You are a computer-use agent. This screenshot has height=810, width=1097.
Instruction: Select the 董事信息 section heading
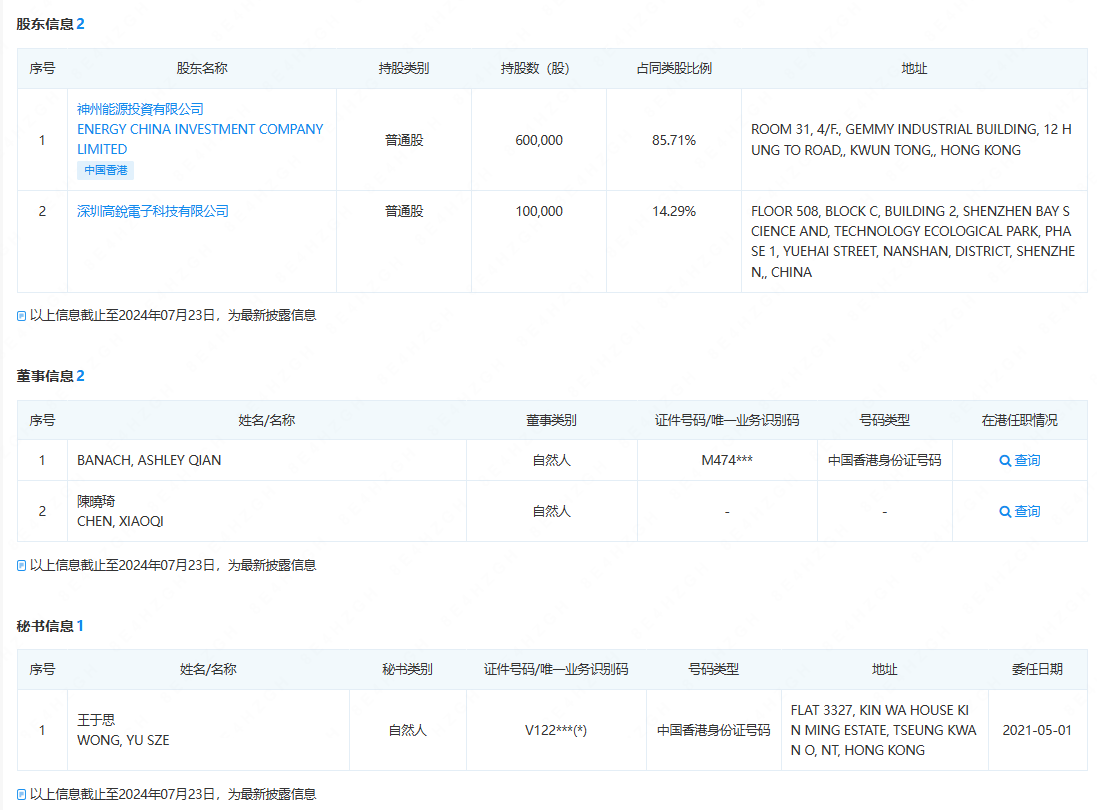45,376
